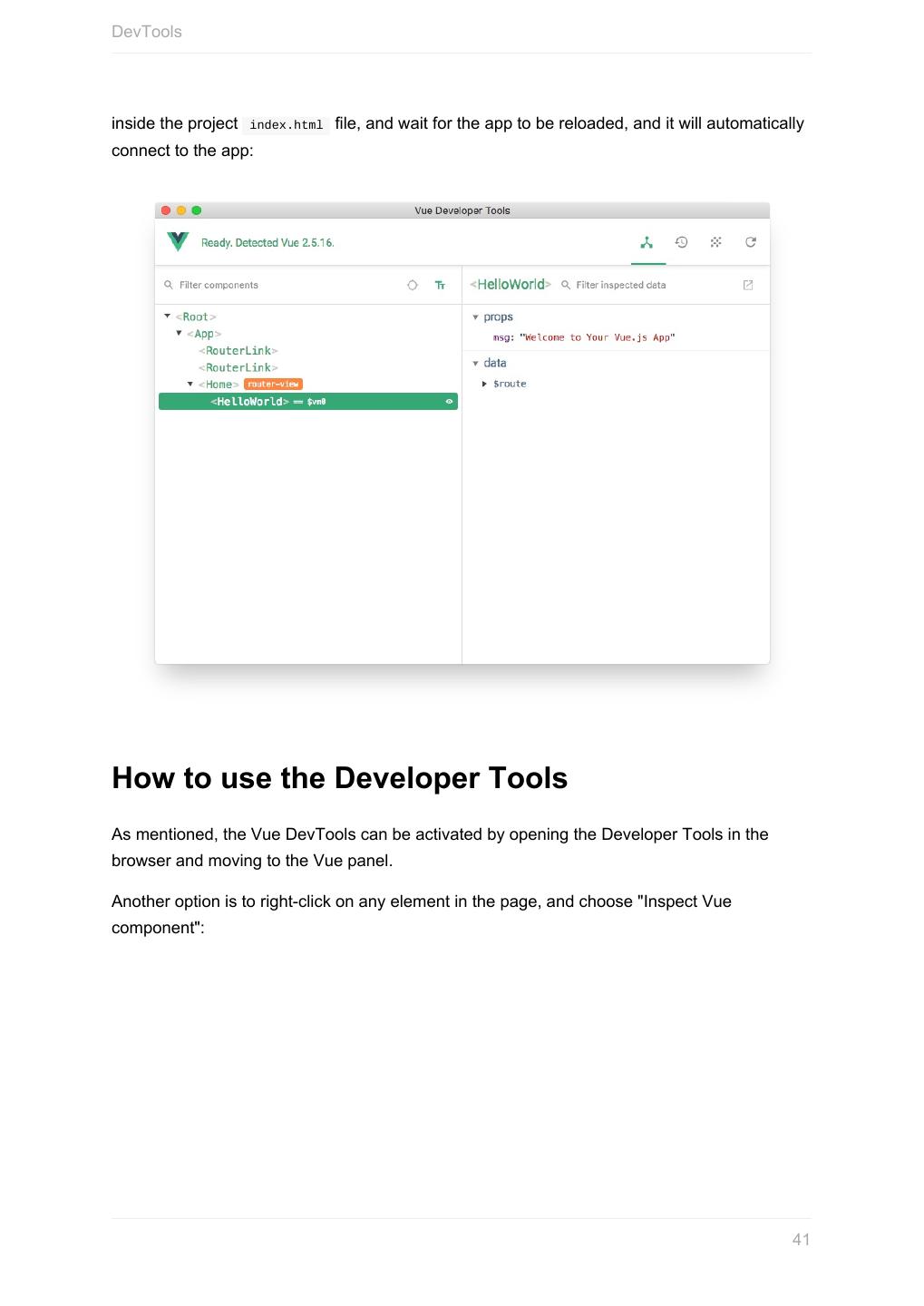Expand the $route data entry
Screen dimensions: 924x1306
tap(485, 384)
